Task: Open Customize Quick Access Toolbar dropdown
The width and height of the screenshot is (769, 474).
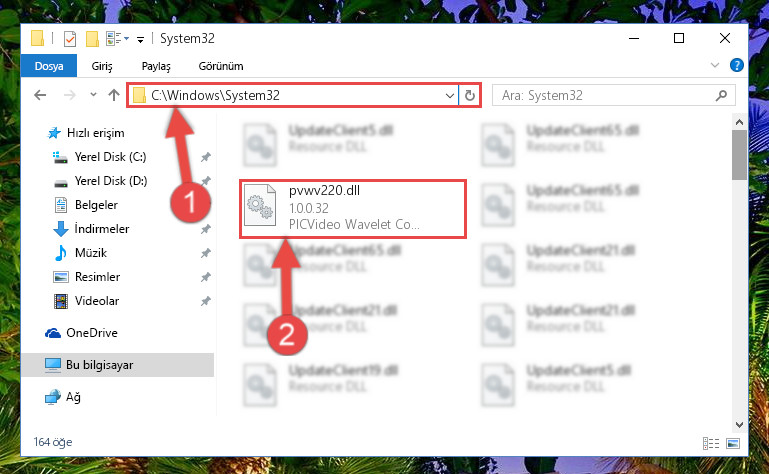Action: (x=140, y=40)
